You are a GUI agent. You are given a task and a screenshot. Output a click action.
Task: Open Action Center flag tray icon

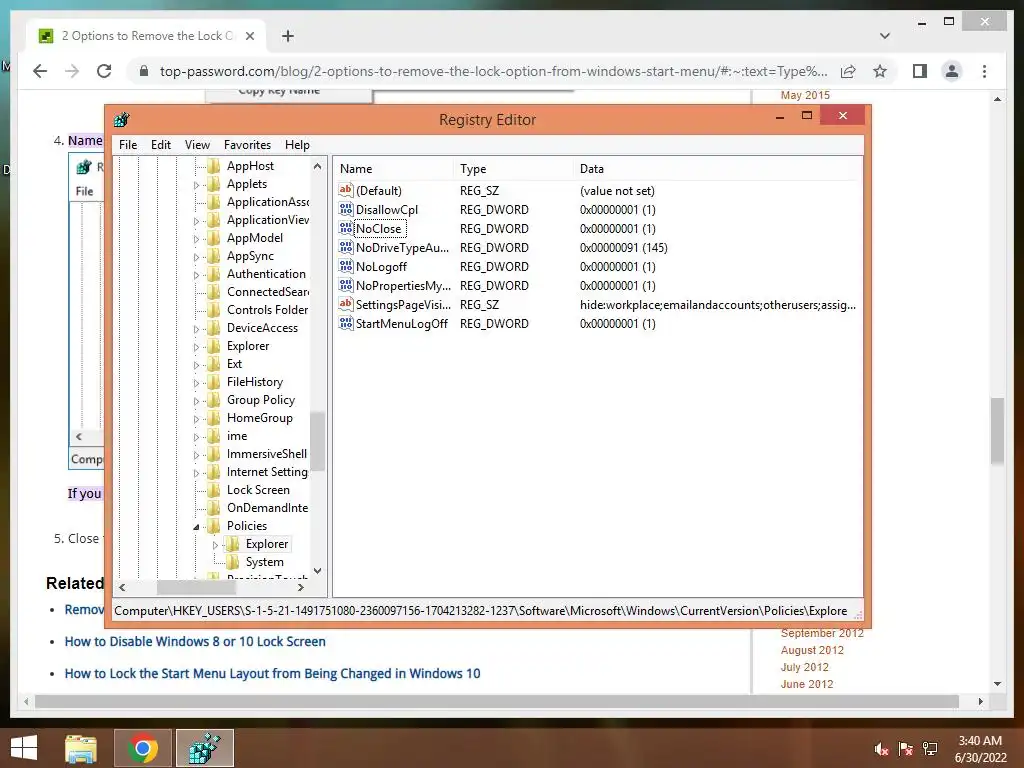pyautogui.click(x=905, y=749)
